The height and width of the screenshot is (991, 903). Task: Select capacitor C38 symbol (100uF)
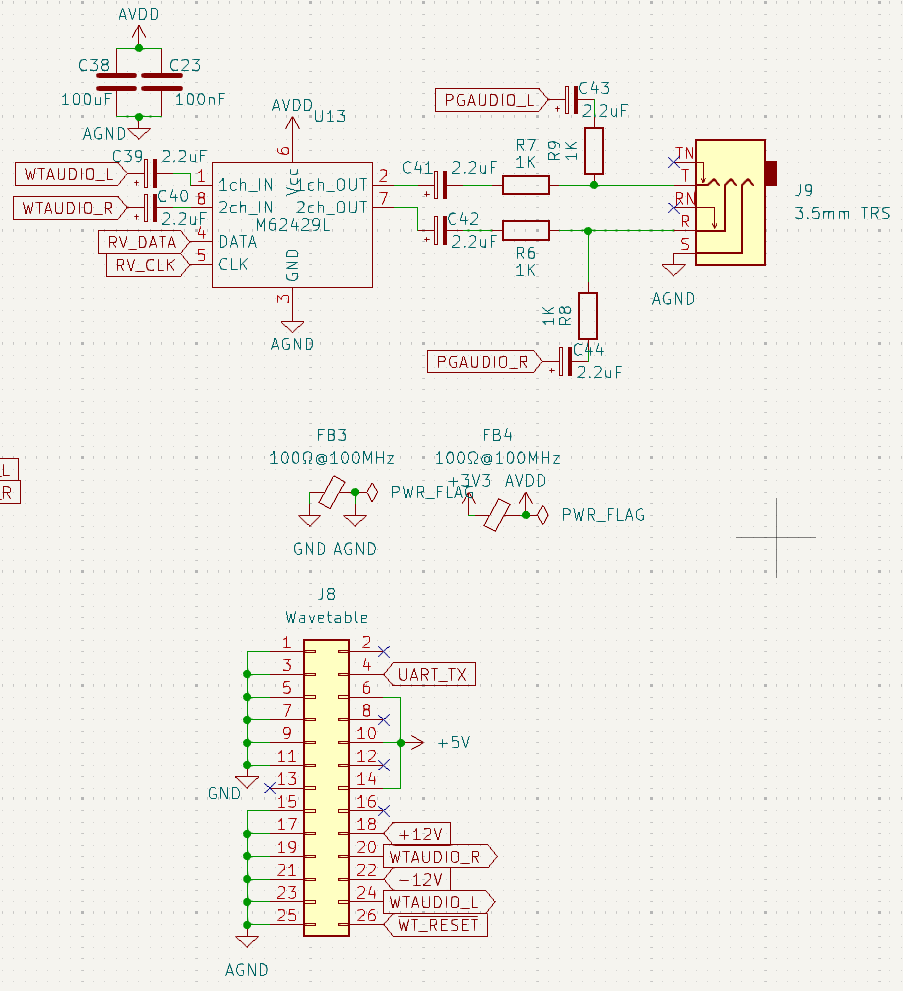[x=117, y=82]
